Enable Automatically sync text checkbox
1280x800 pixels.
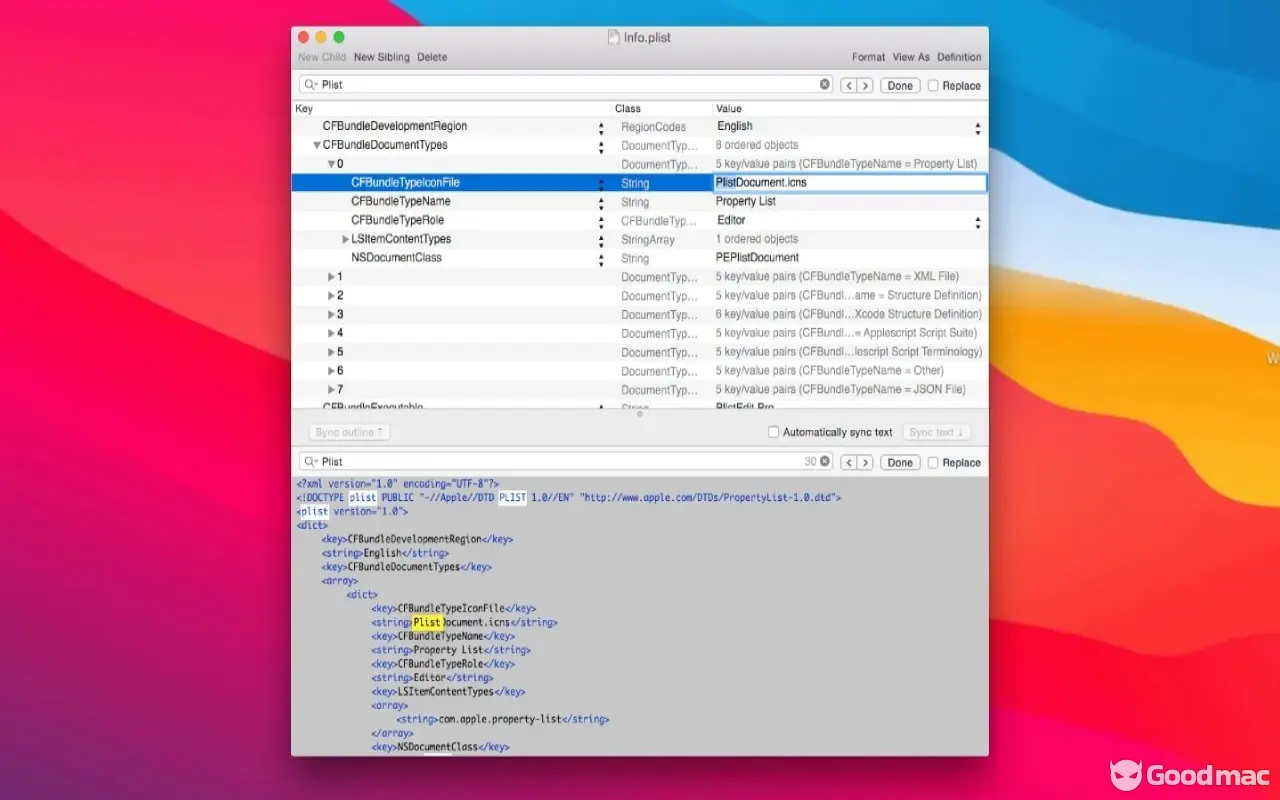(773, 432)
